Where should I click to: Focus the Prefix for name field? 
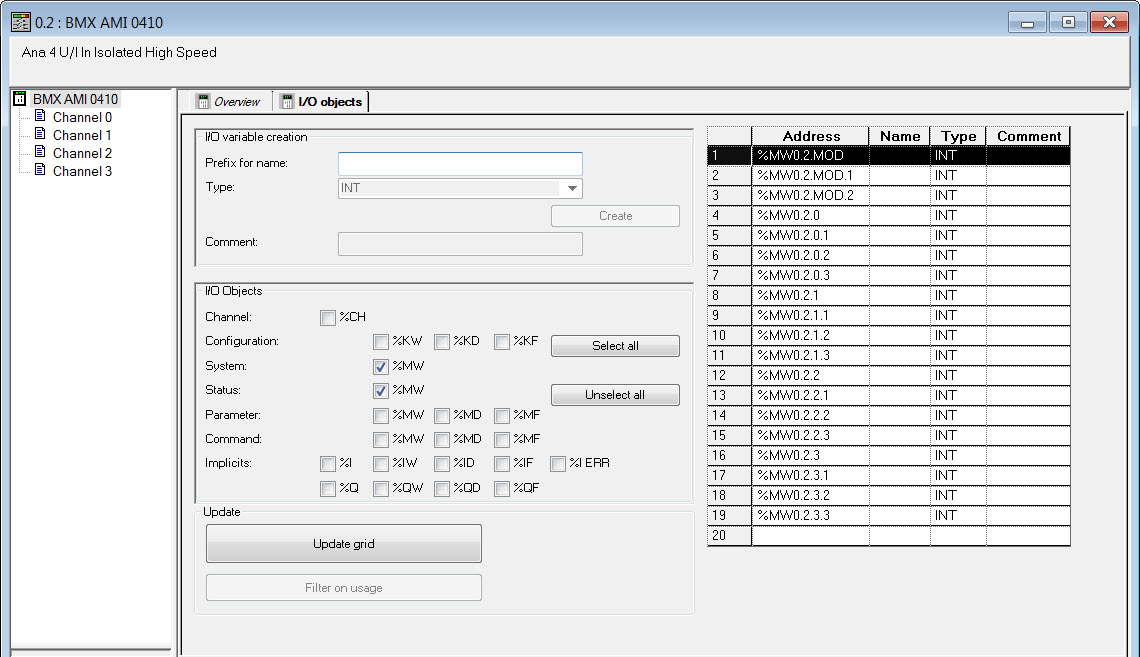click(460, 164)
